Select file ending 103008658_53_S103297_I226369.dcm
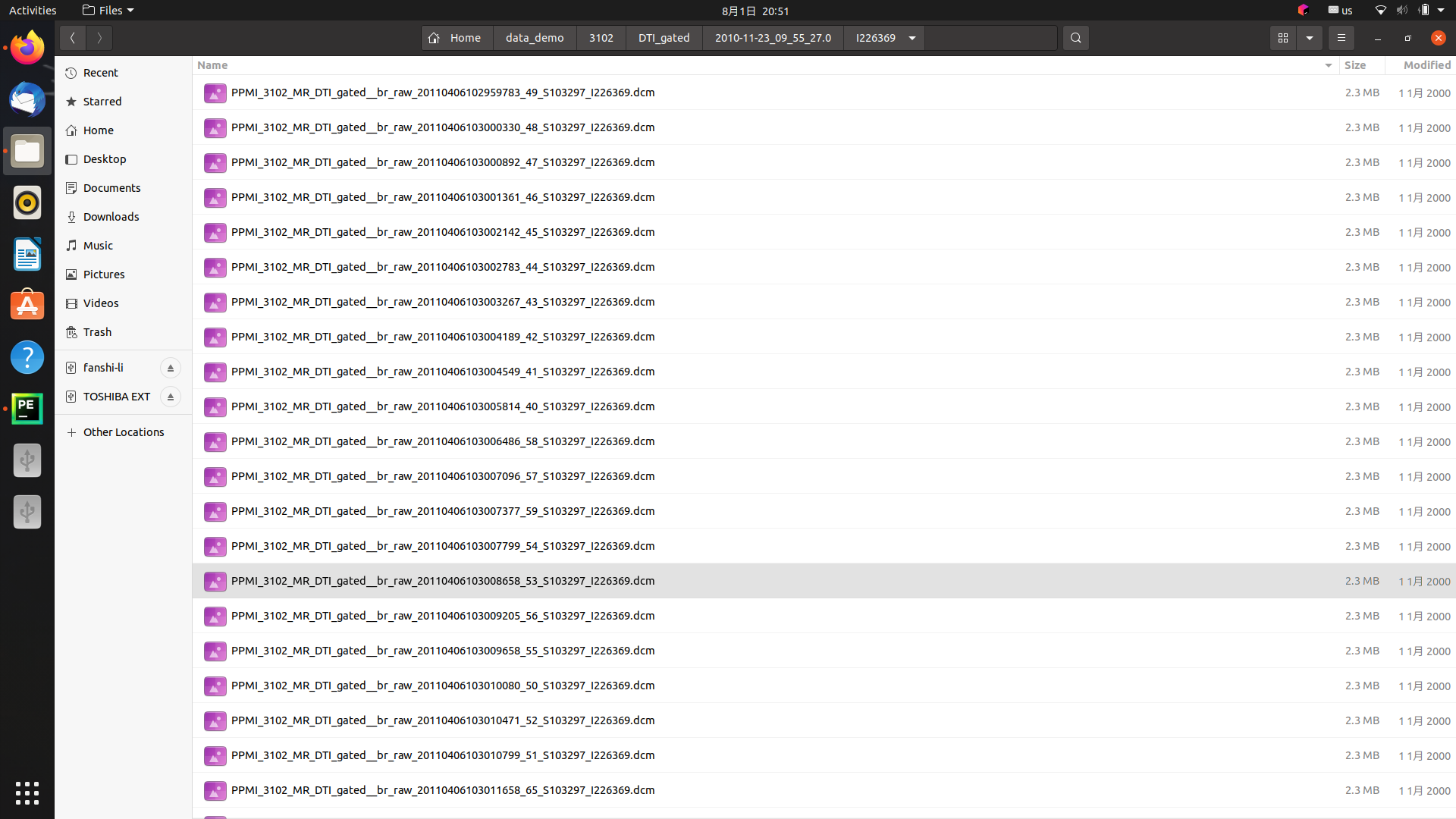This screenshot has height=819, width=1456. coord(443,581)
